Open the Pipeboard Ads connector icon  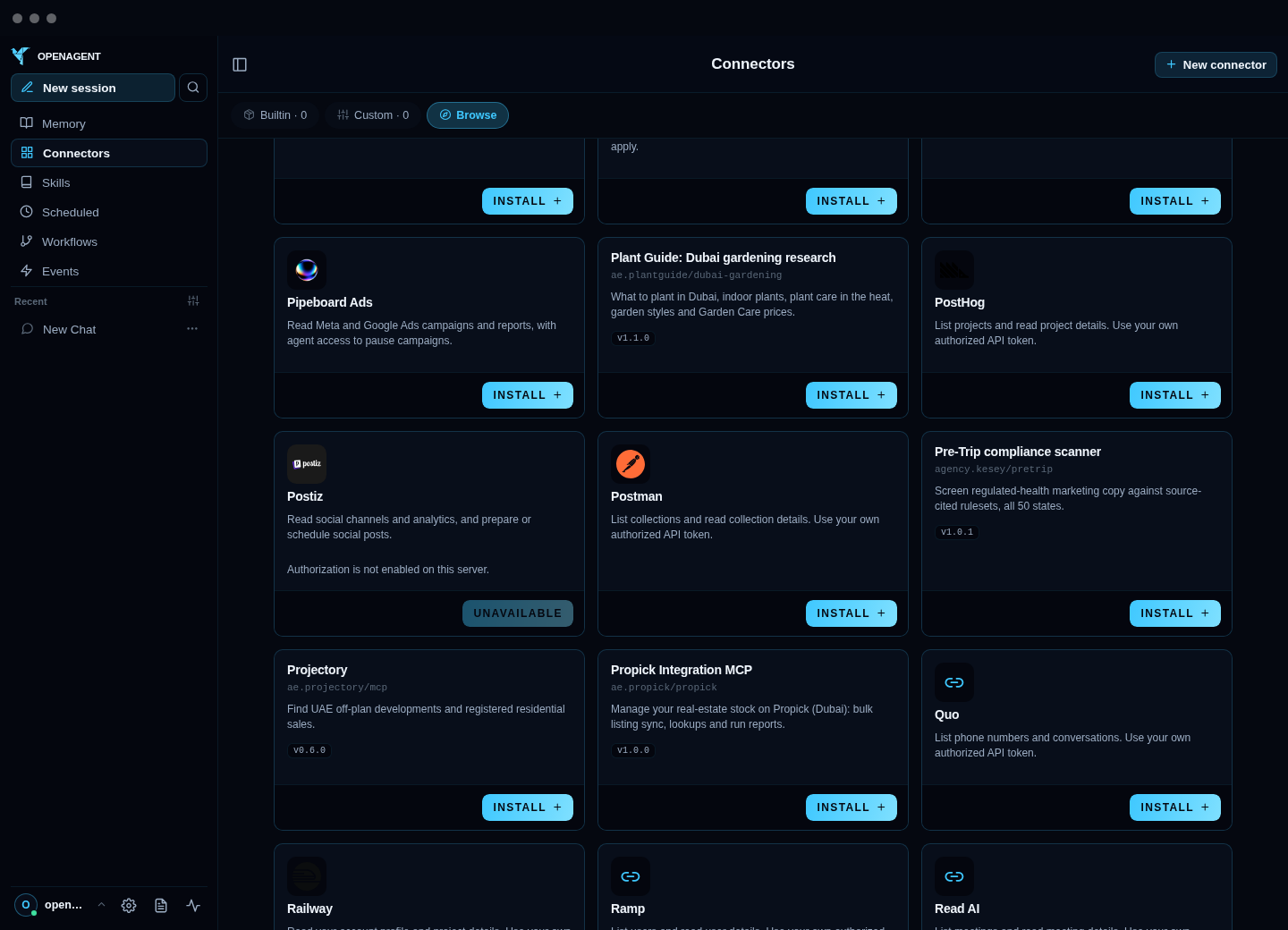tap(307, 270)
